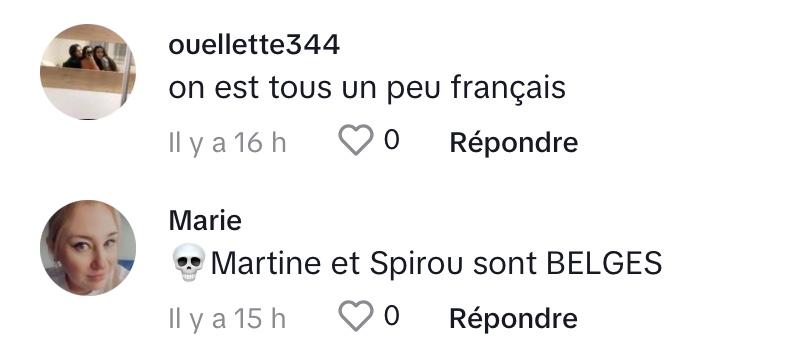Click the words 'on est' in the first comment
Viewport: 806px width, 362px height.
click(213, 89)
